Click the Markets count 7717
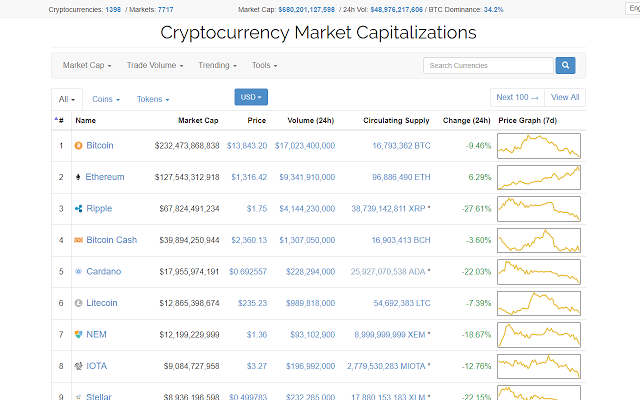Screen dimensions: 640x400 pyautogui.click(x=165, y=9)
